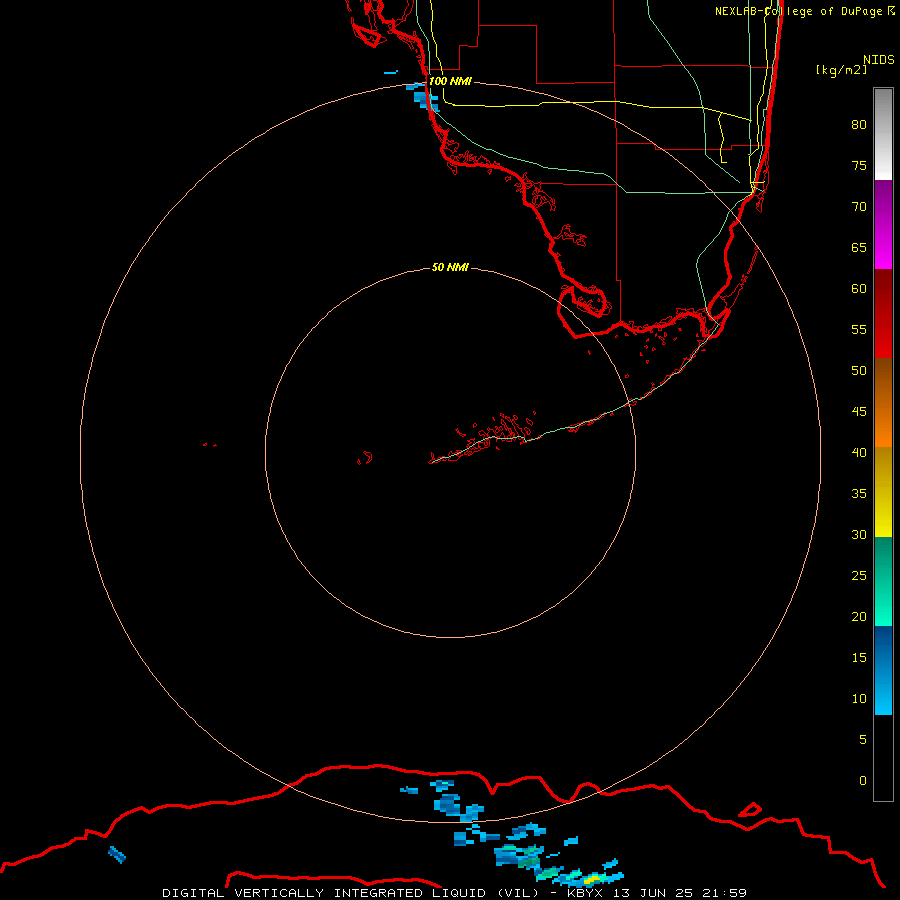Click the 100 NMI range ring label
The height and width of the screenshot is (900, 900).
450,81
